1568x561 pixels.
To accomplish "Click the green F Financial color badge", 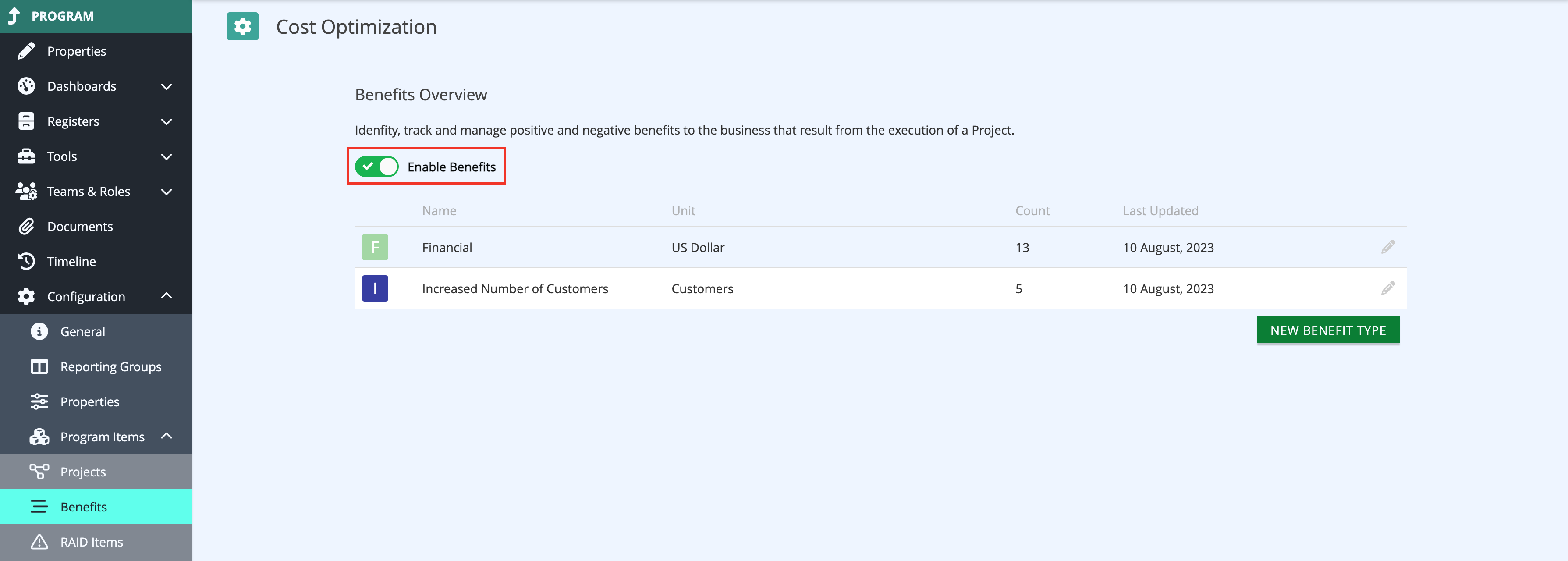I will [x=375, y=247].
